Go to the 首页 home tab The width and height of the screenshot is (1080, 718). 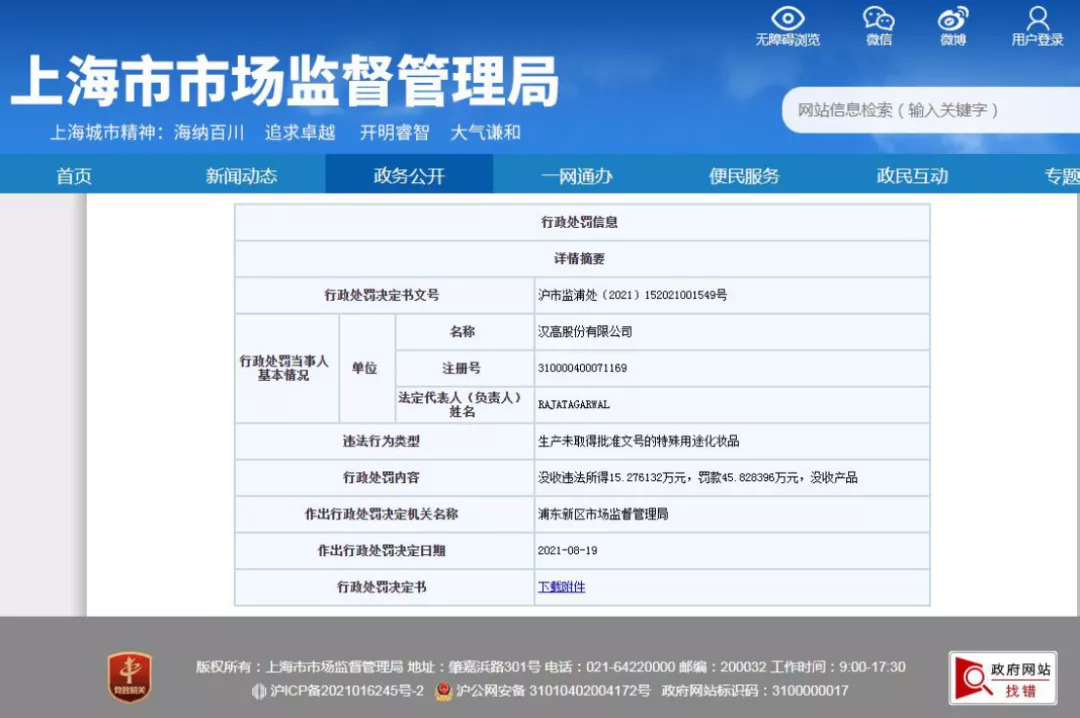(74, 177)
